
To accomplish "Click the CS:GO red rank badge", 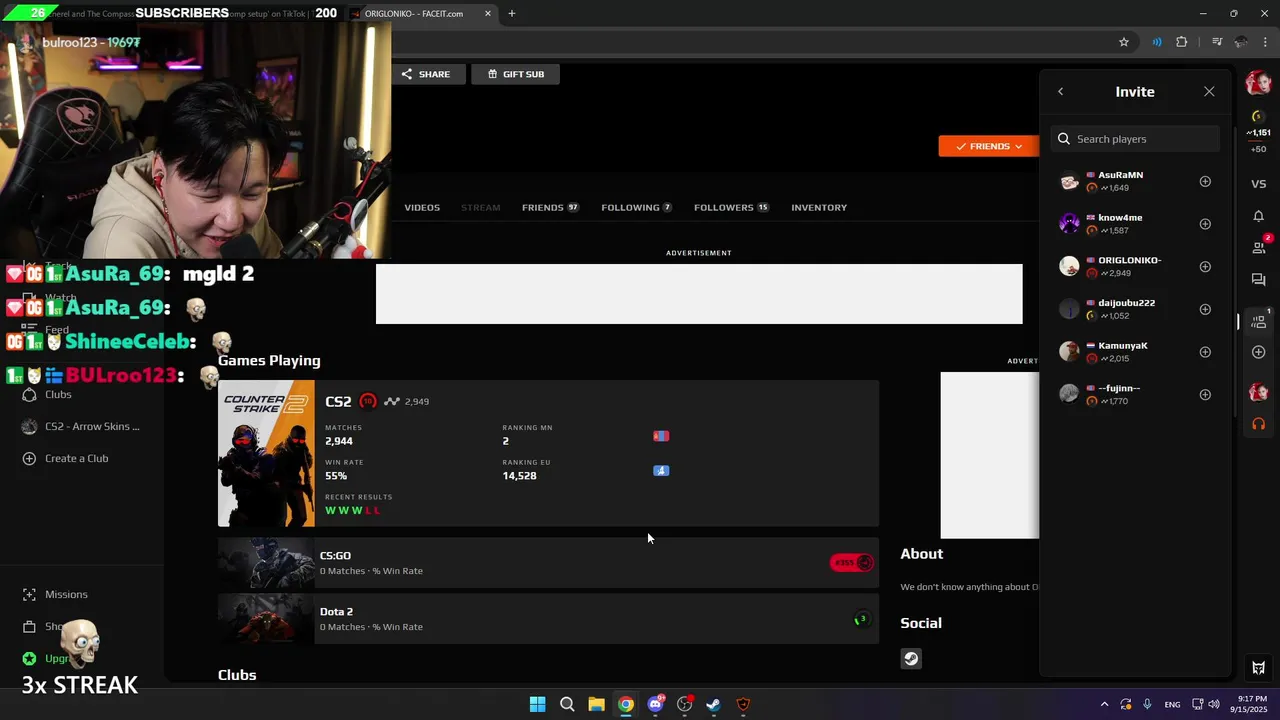I will tap(852, 563).
